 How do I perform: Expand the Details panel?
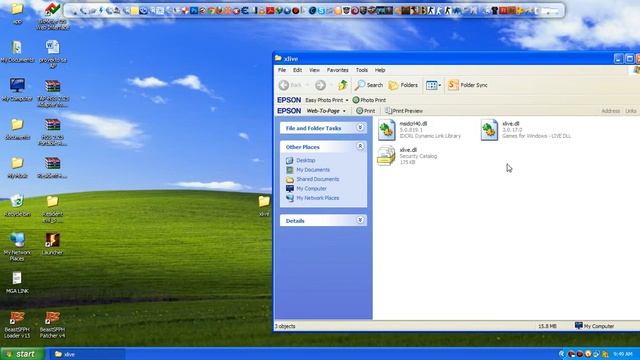coord(360,220)
